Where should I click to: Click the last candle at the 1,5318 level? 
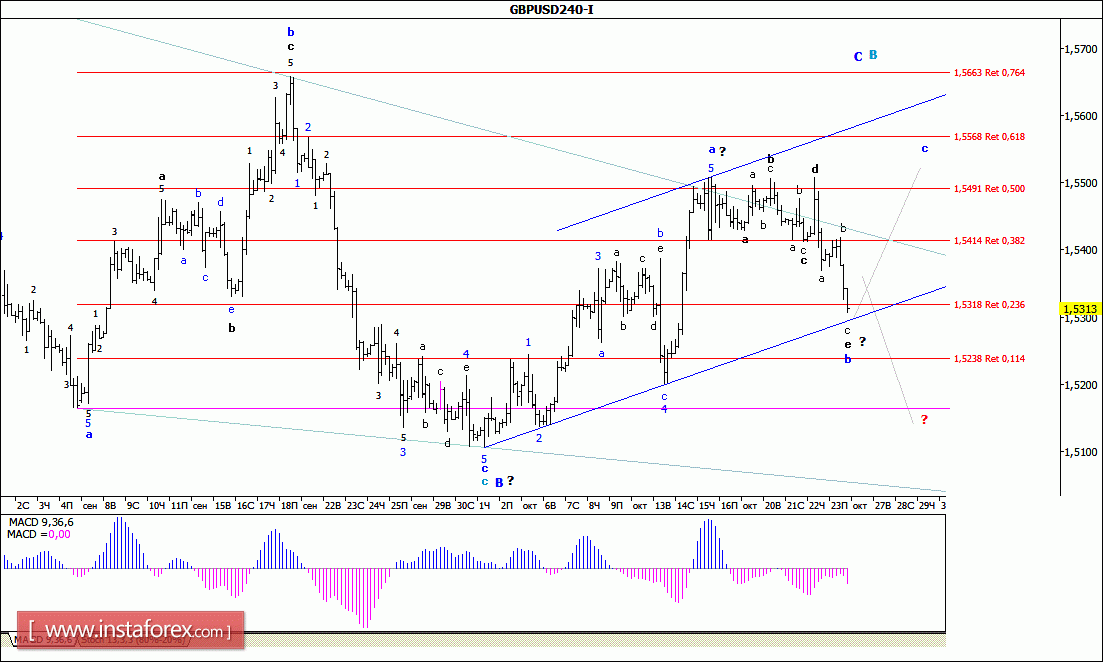(x=849, y=301)
